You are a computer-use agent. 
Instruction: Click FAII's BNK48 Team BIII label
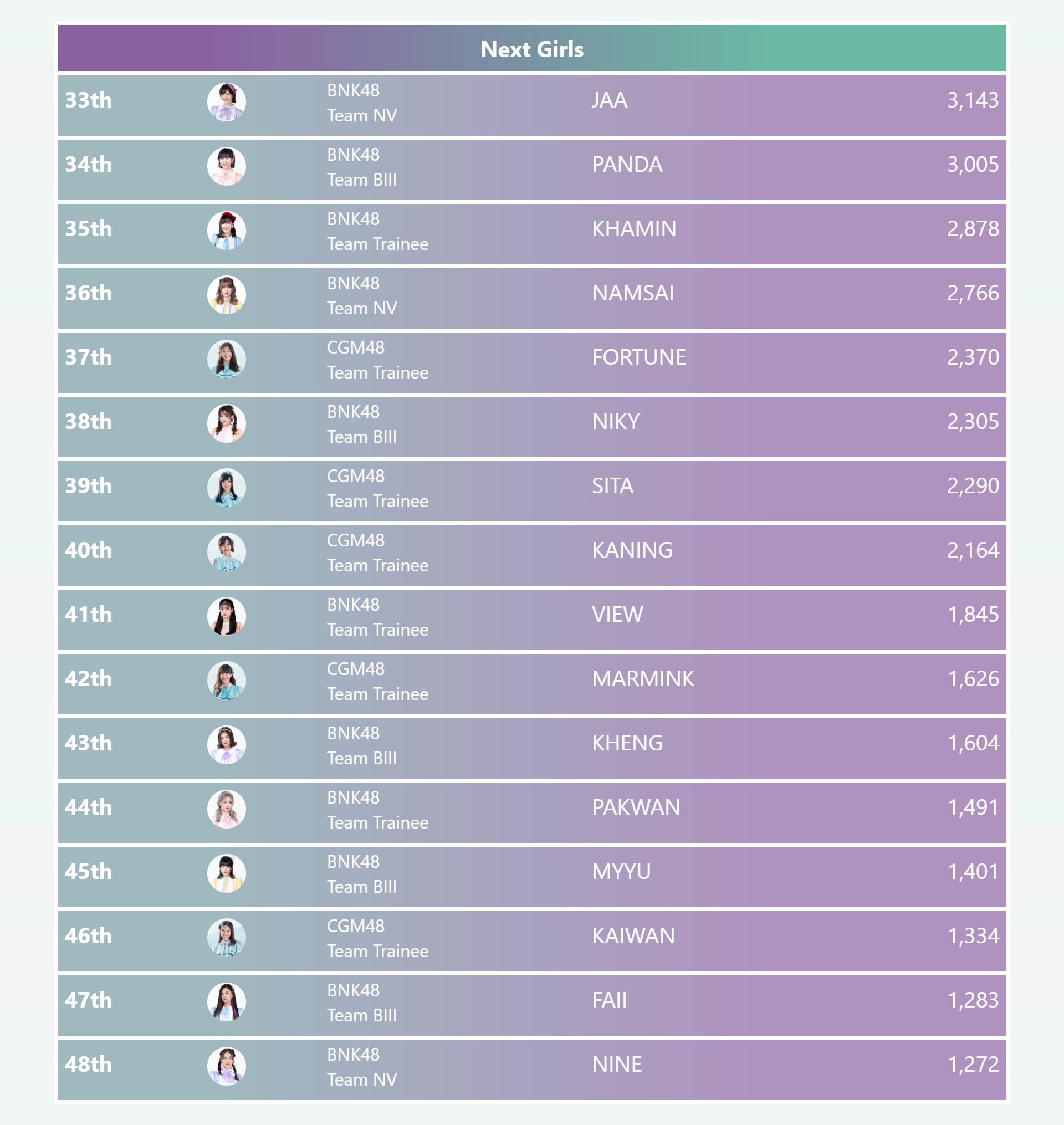[361, 1003]
